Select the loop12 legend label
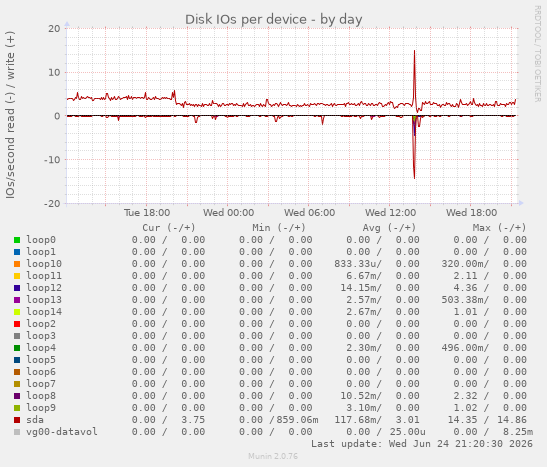 44,288
